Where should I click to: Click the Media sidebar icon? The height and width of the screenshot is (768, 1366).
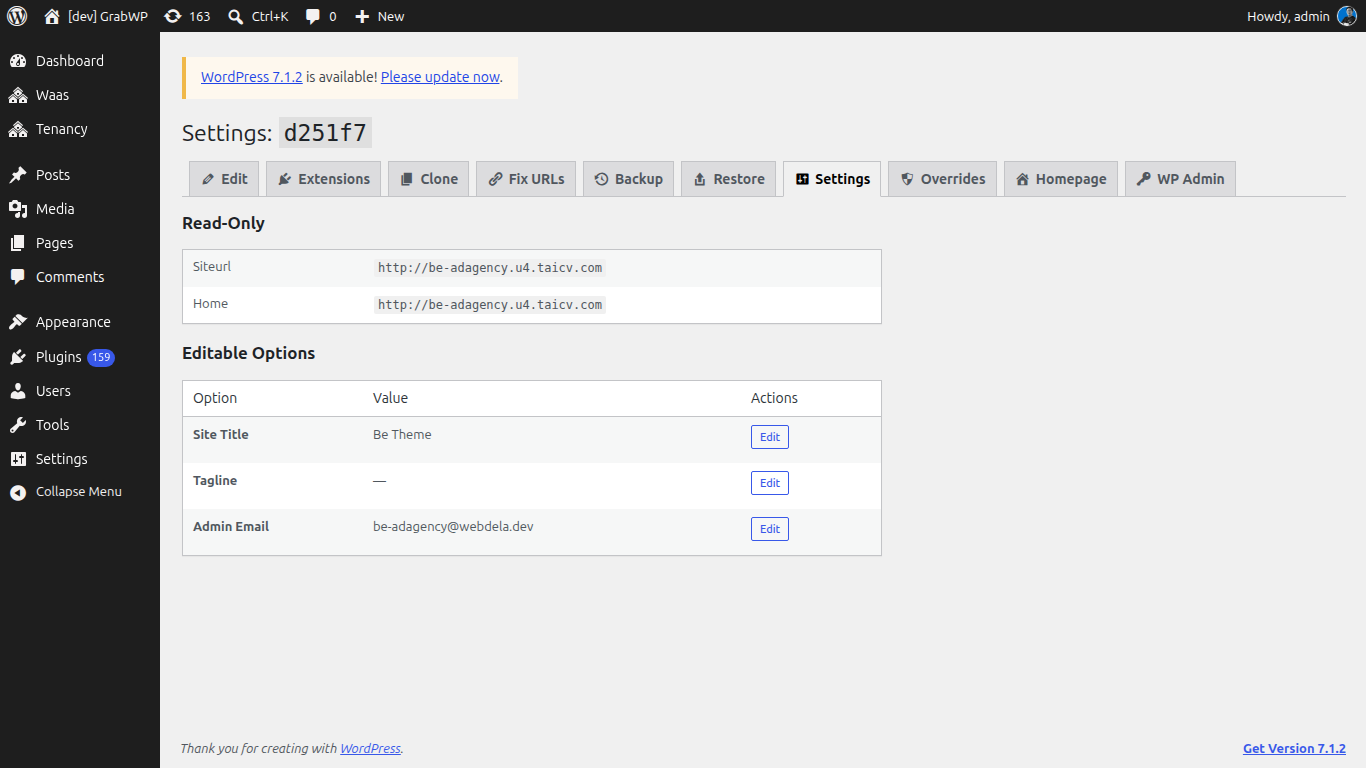tap(18, 209)
